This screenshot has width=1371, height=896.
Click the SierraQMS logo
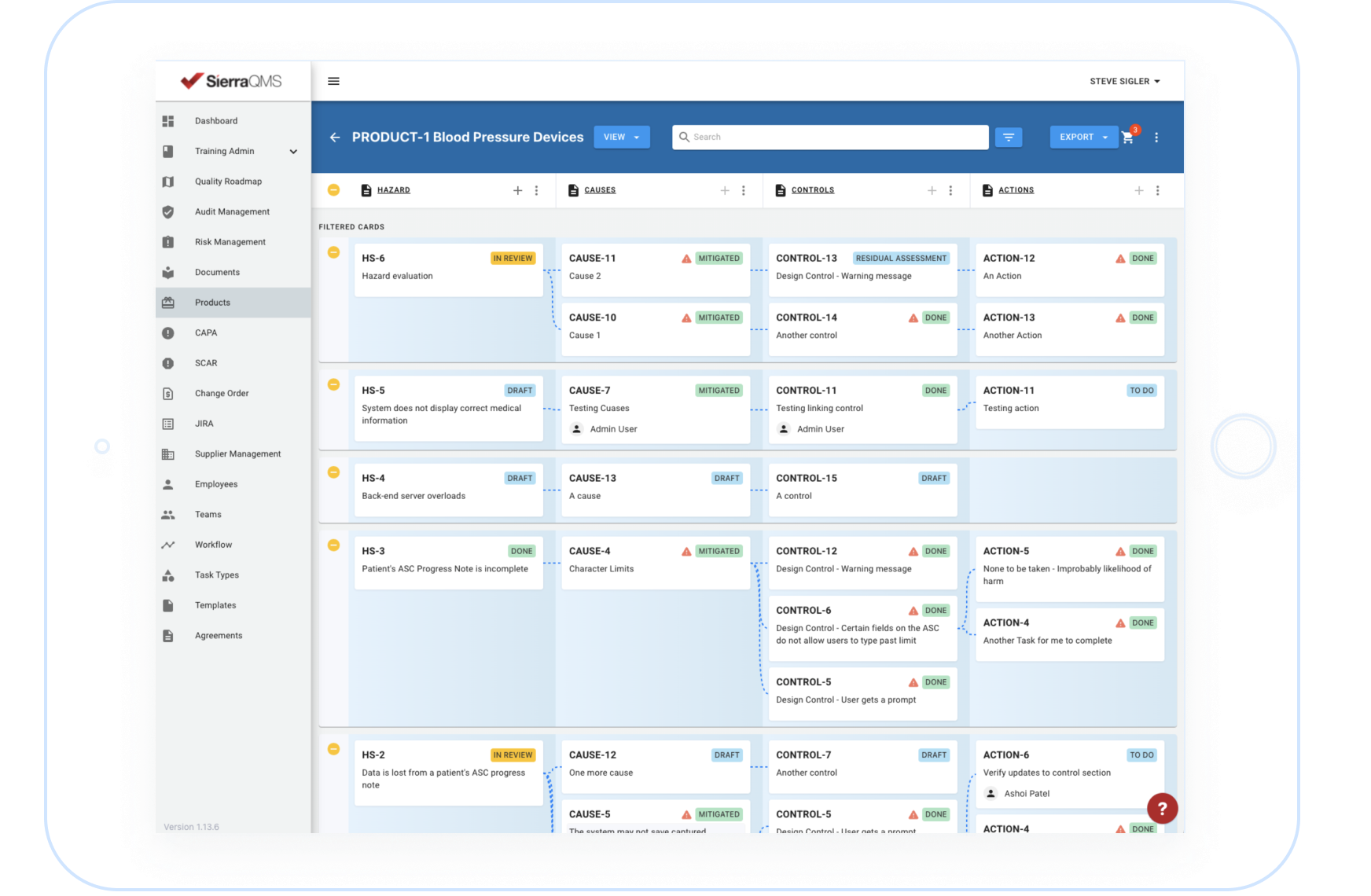point(231,81)
